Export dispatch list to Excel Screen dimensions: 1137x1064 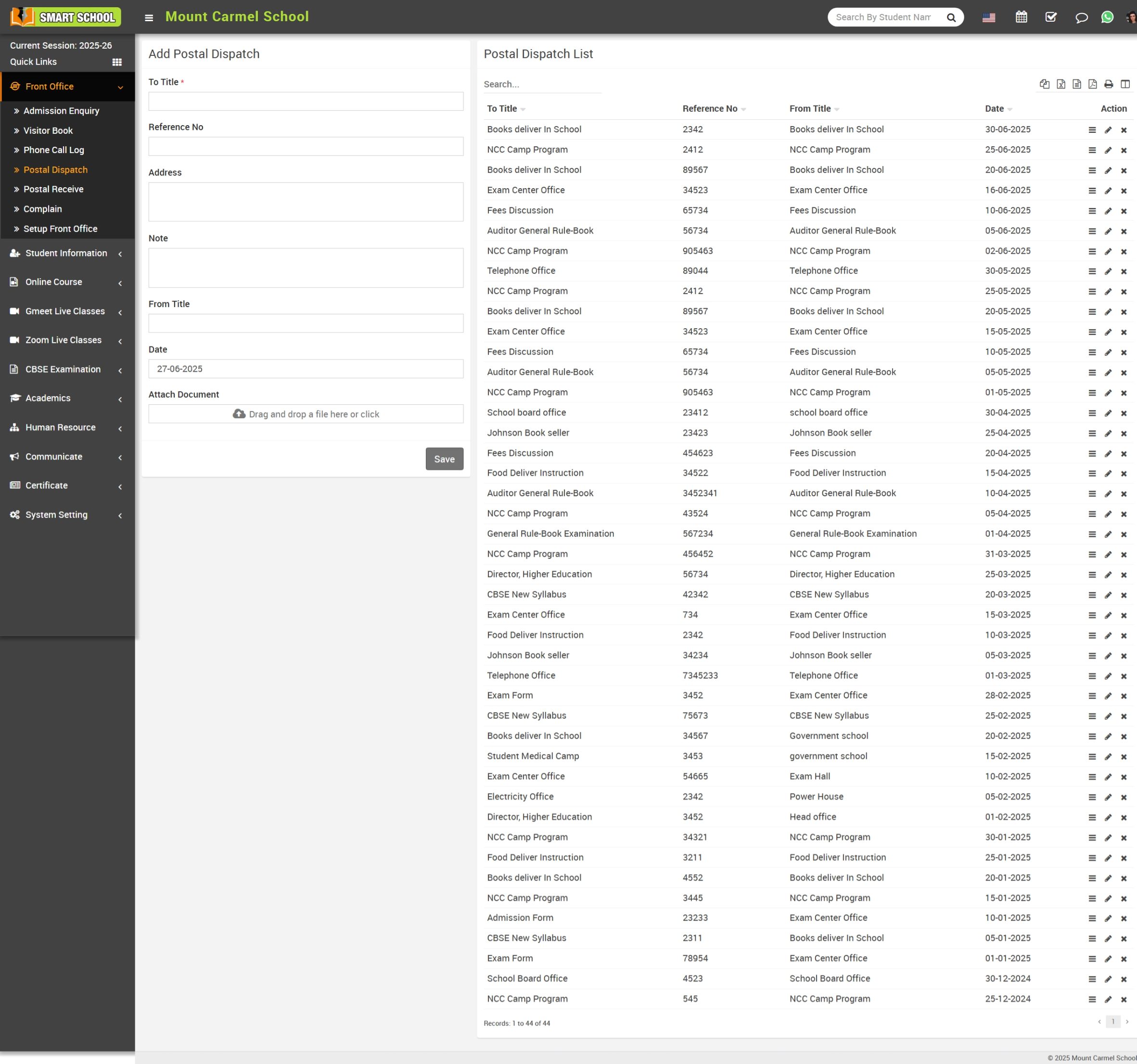(x=1061, y=84)
